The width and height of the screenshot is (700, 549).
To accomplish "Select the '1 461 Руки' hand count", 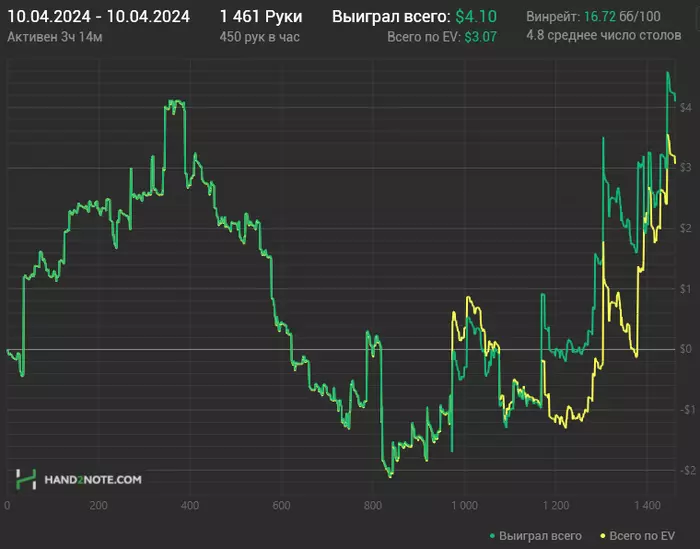I will click(261, 17).
